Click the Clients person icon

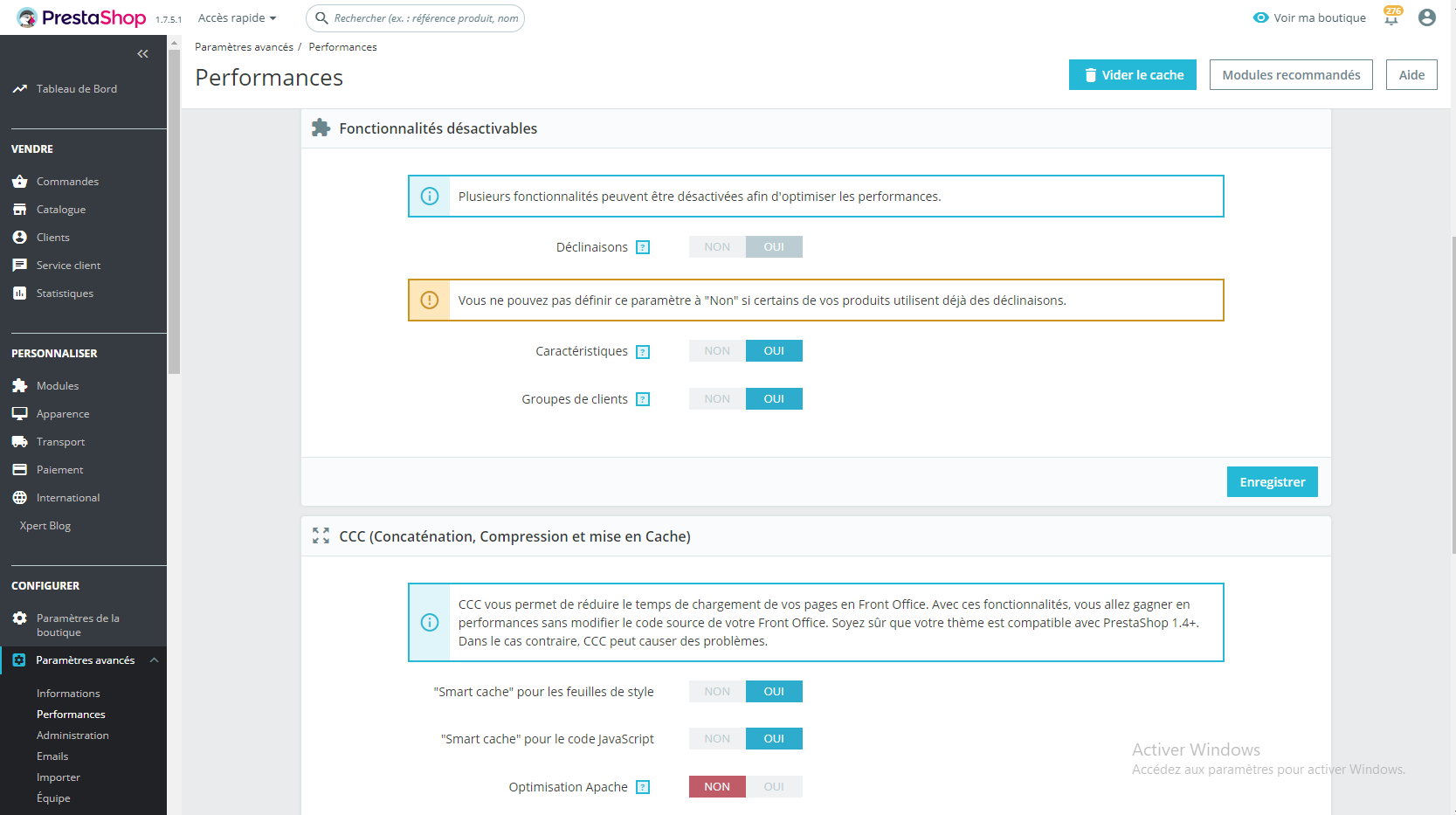click(19, 238)
